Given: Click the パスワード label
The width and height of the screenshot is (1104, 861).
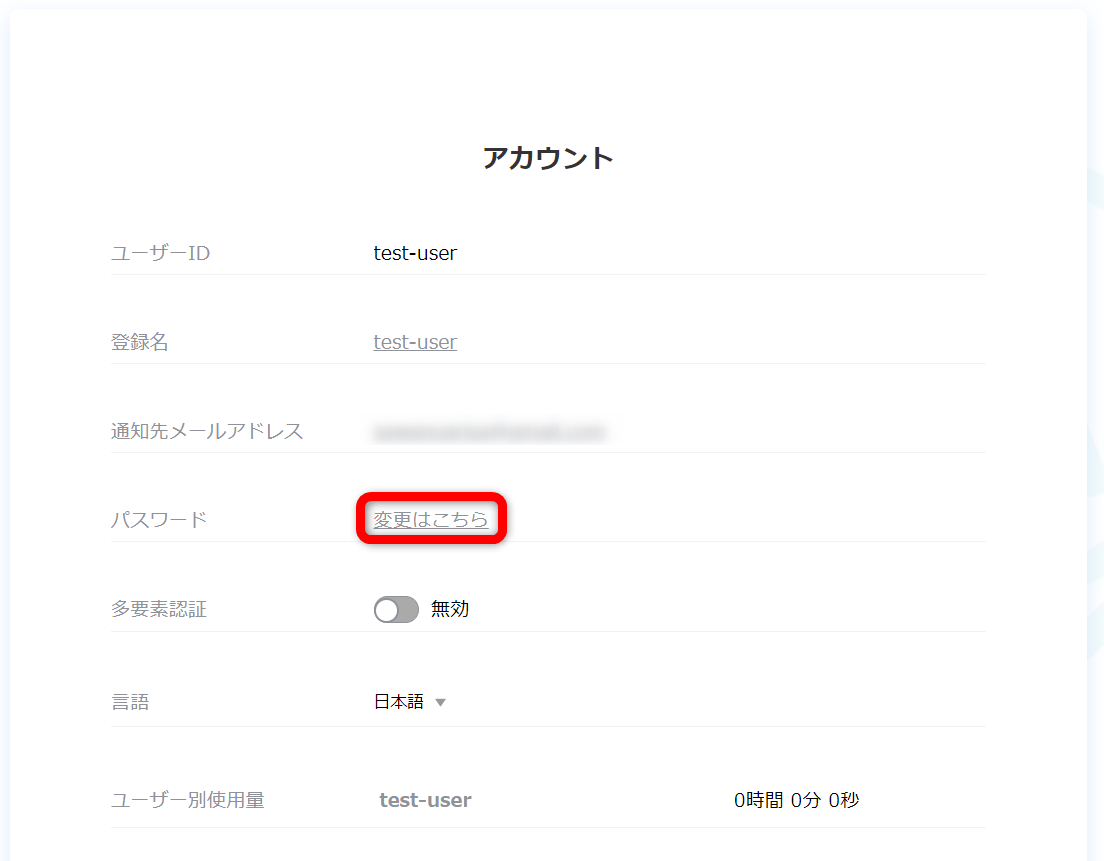Looking at the screenshot, I should [x=159, y=520].
